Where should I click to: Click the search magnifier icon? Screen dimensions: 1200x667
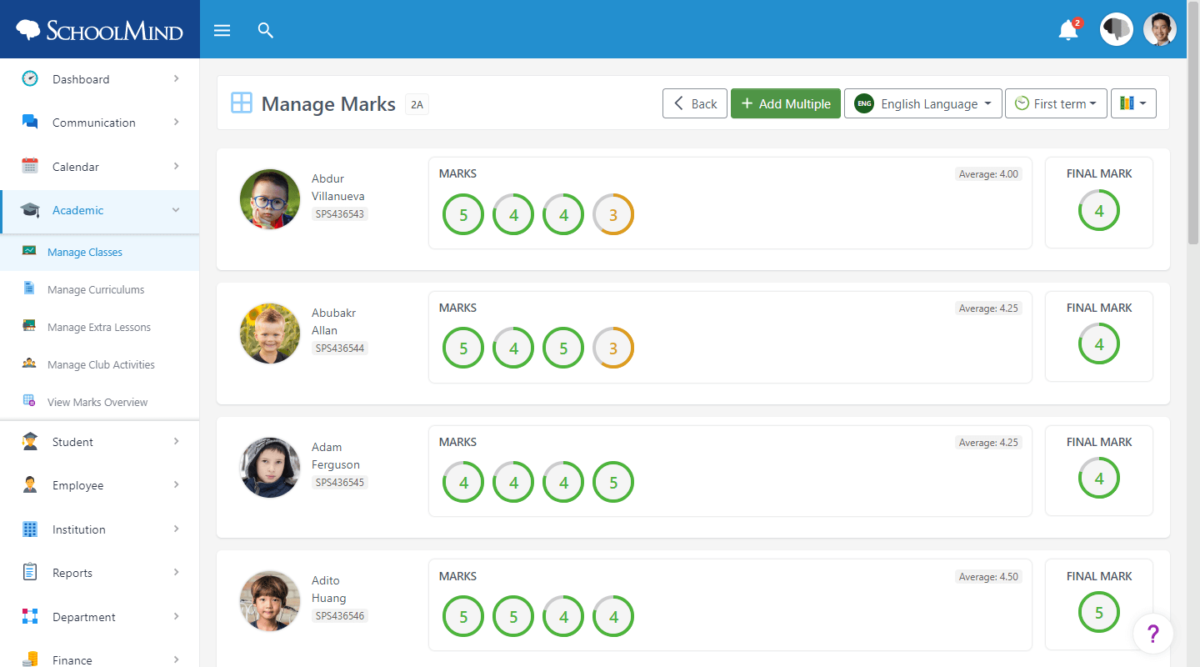(265, 30)
